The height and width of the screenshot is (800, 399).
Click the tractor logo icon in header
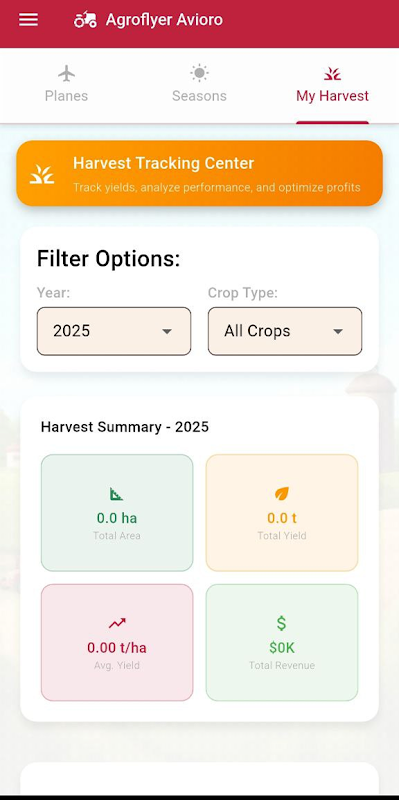click(85, 20)
